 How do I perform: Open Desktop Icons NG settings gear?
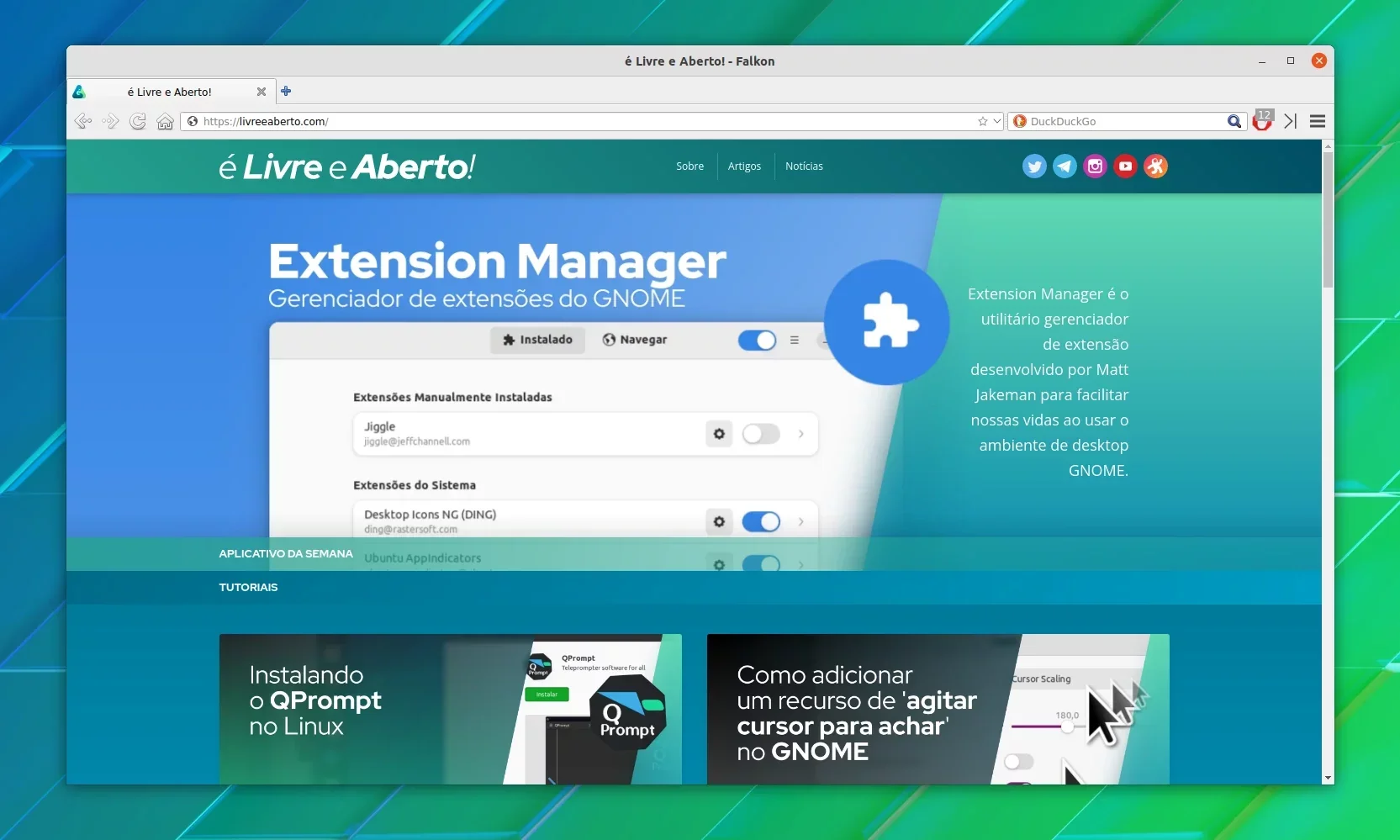click(x=719, y=521)
